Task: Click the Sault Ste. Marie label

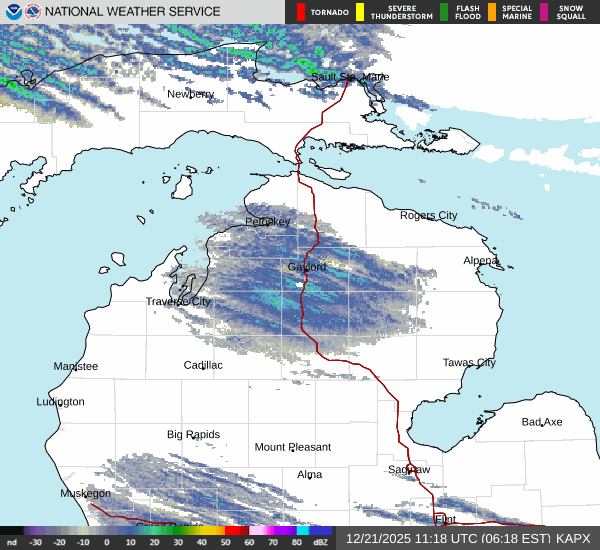Action: click(350, 77)
